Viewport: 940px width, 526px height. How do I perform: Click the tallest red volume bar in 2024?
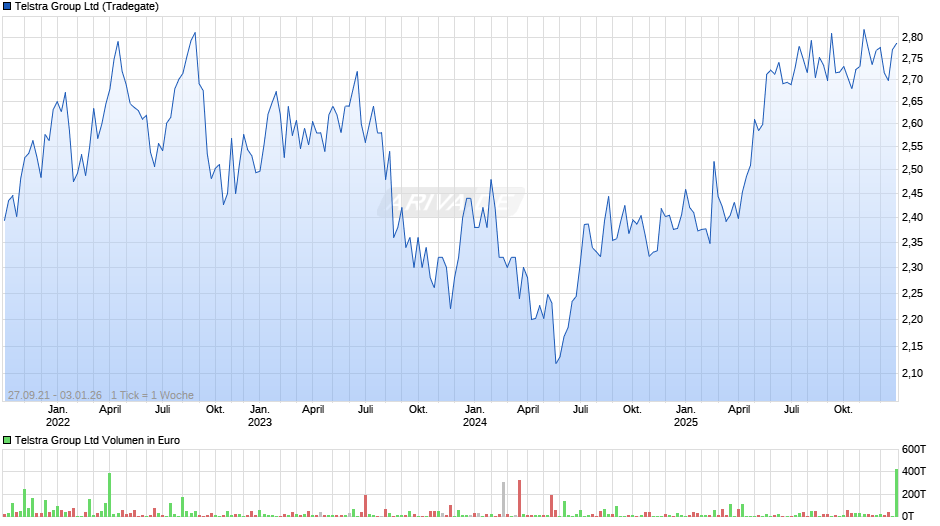520,498
